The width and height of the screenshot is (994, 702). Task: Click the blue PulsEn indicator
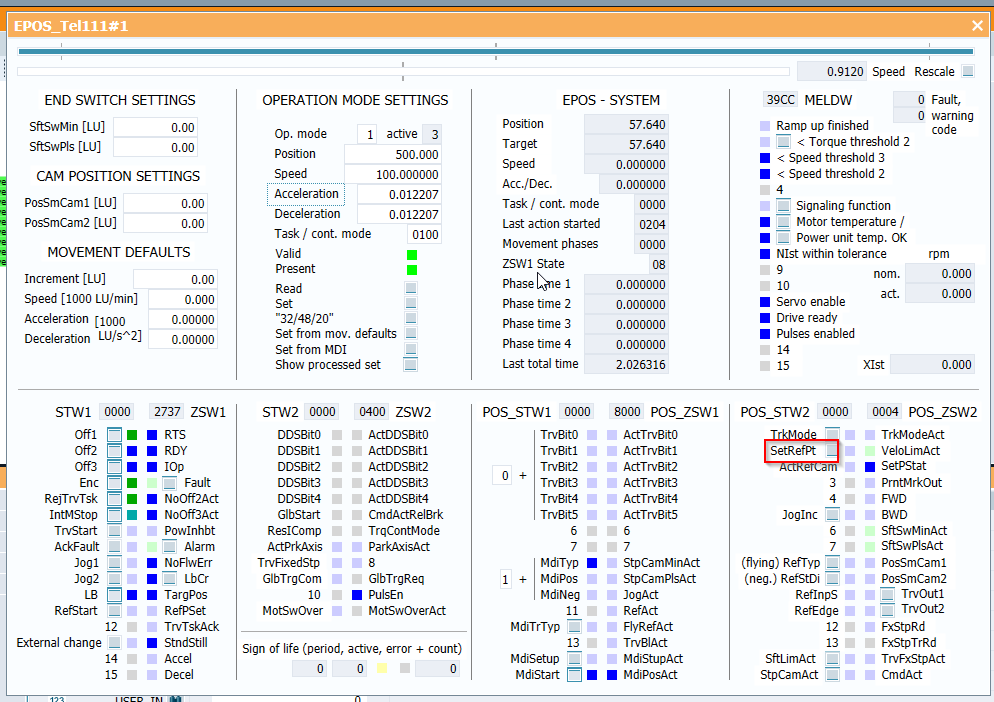357,595
